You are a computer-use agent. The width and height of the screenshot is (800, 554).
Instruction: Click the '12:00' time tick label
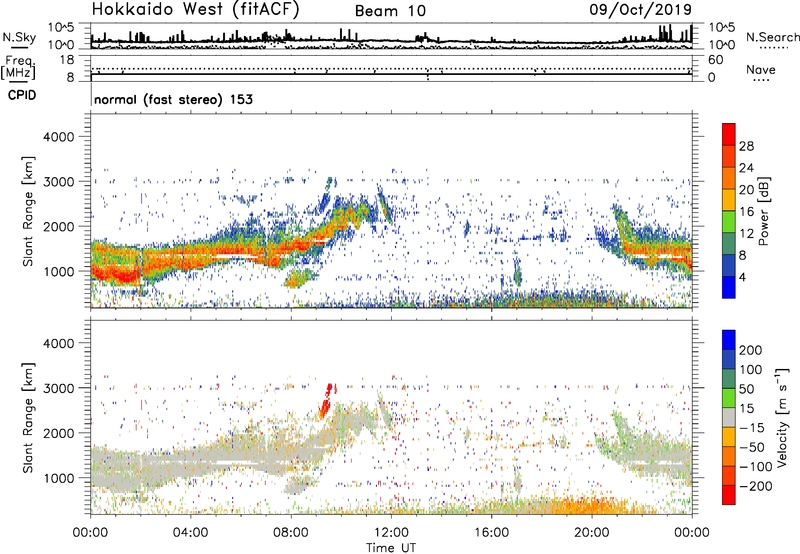[391, 533]
